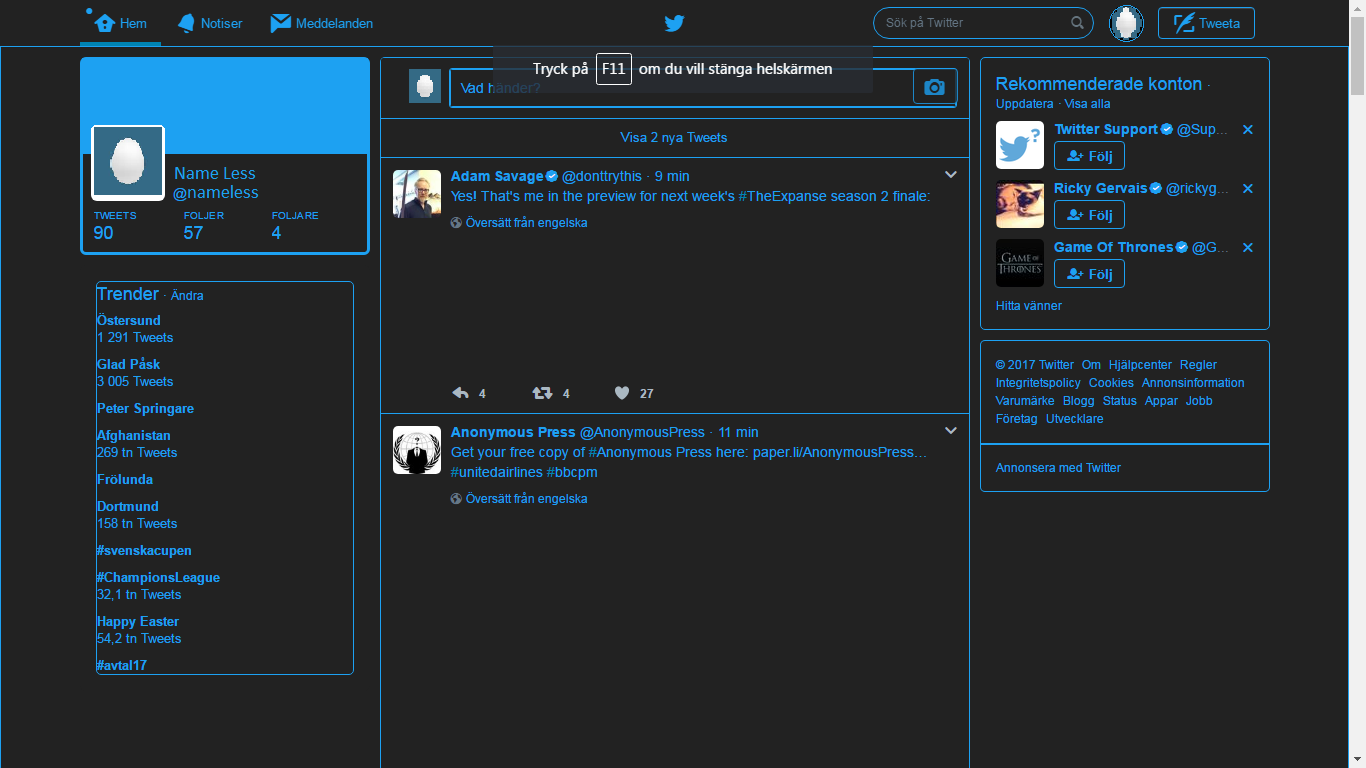Screen dimensions: 1366x768
Task: Open Twitter Support avatar icon
Action: pos(1020,145)
